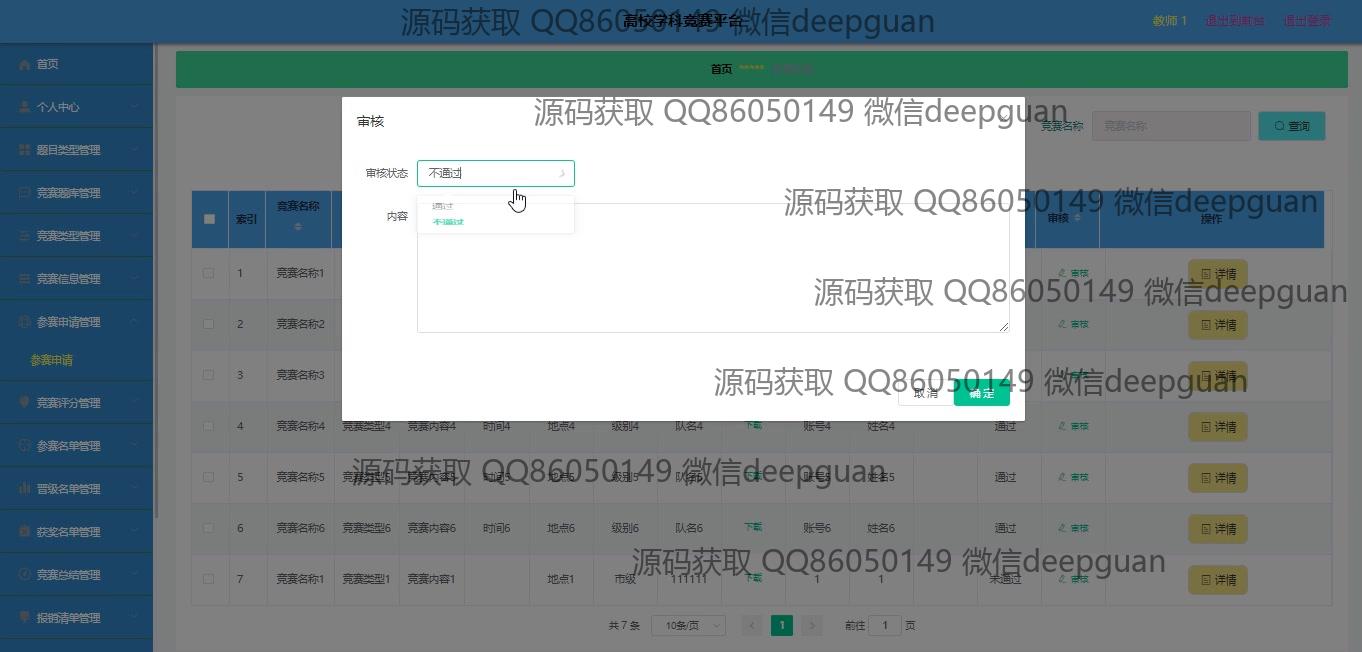Select the 不通过 option in dropdown list
This screenshot has width=1362, height=652.
pos(496,222)
